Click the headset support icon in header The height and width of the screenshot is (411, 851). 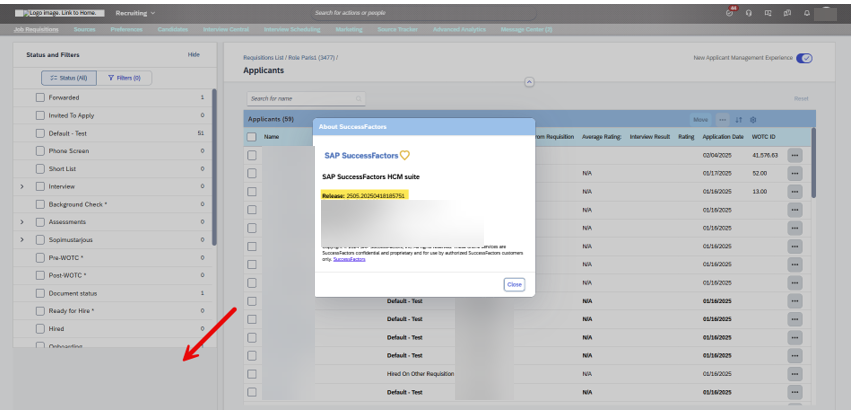(x=749, y=13)
